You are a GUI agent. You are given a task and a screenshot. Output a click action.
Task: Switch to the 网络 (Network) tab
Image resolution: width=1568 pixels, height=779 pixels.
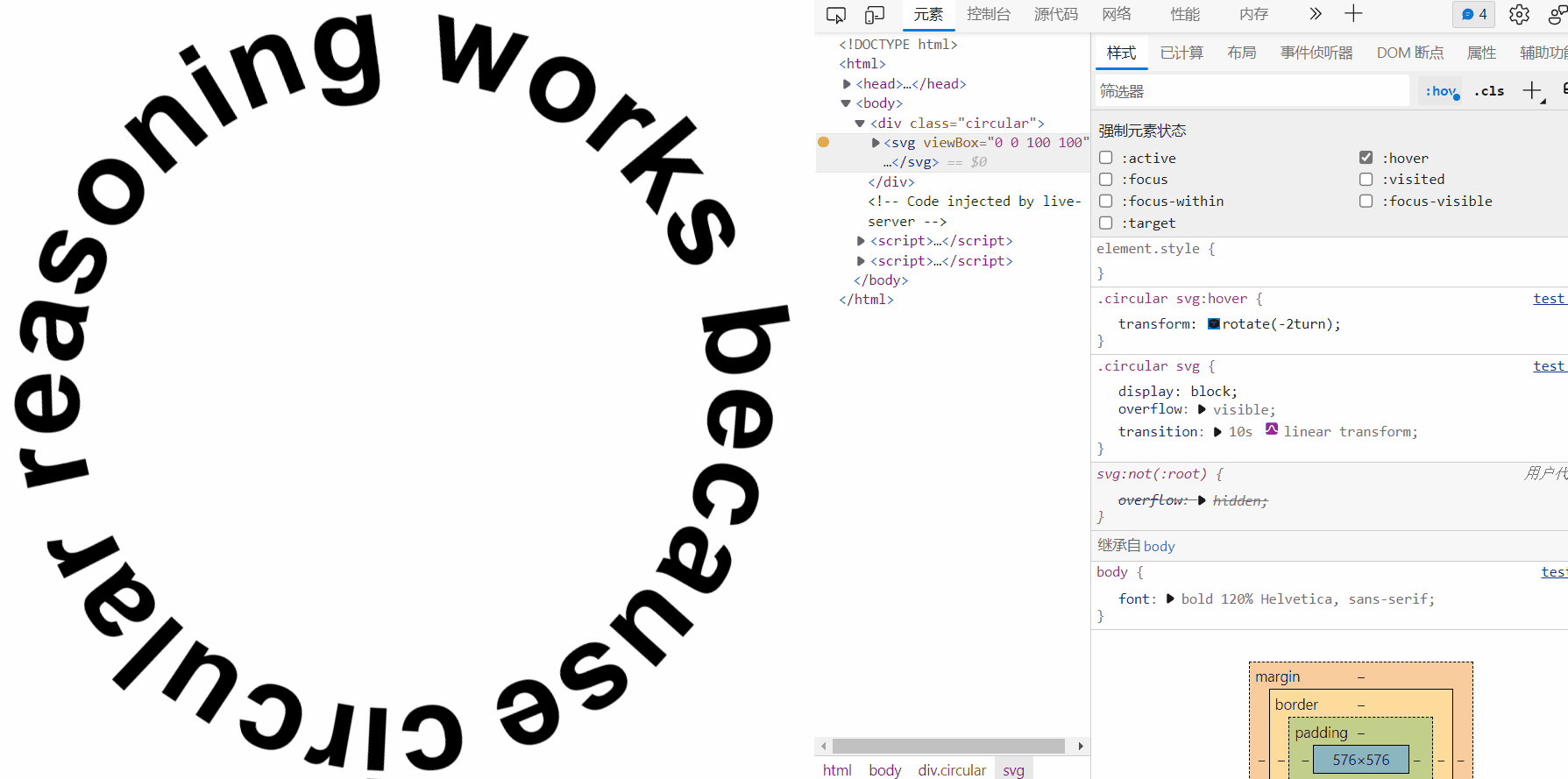coord(1117,15)
